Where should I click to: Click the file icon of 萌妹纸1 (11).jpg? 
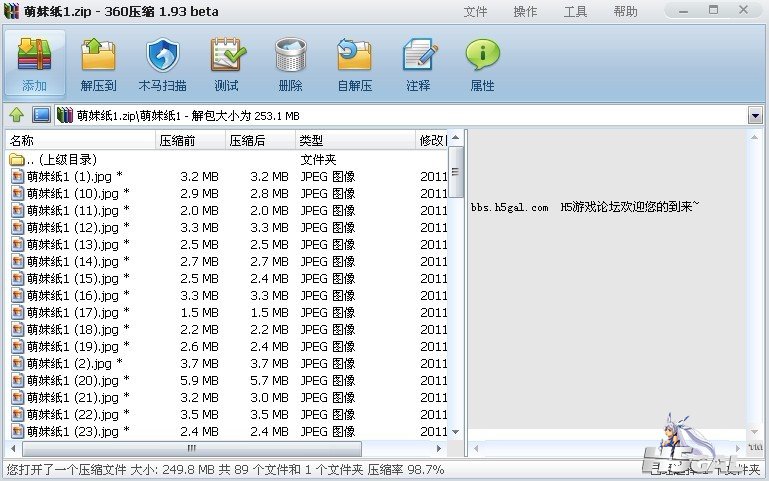18,211
